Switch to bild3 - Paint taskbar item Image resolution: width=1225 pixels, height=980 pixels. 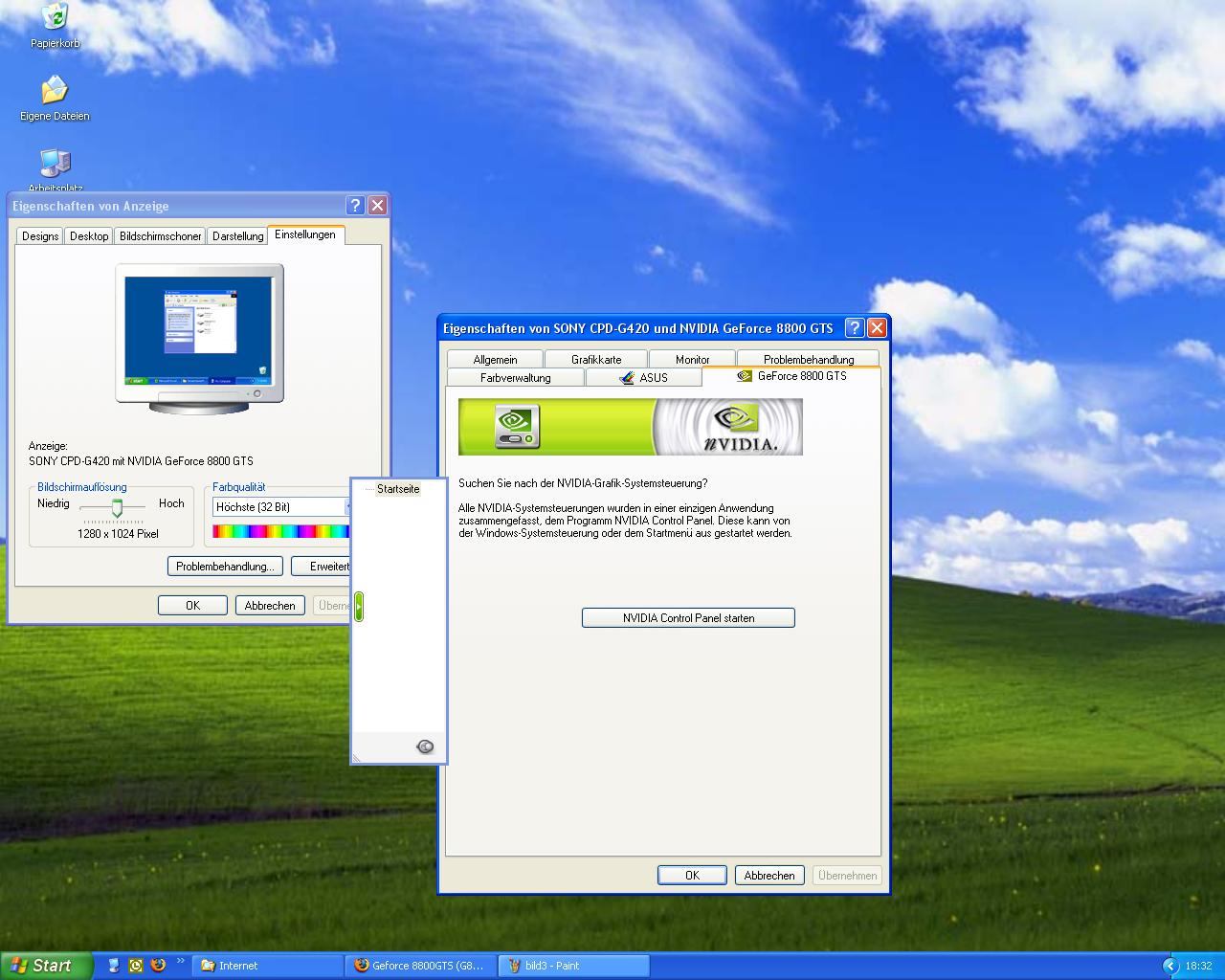coord(574,966)
